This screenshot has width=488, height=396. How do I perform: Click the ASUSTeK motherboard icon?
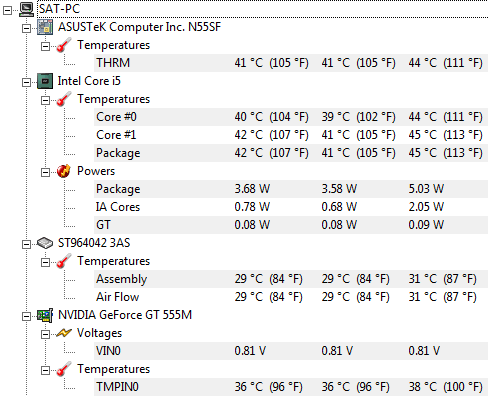pos(45,27)
